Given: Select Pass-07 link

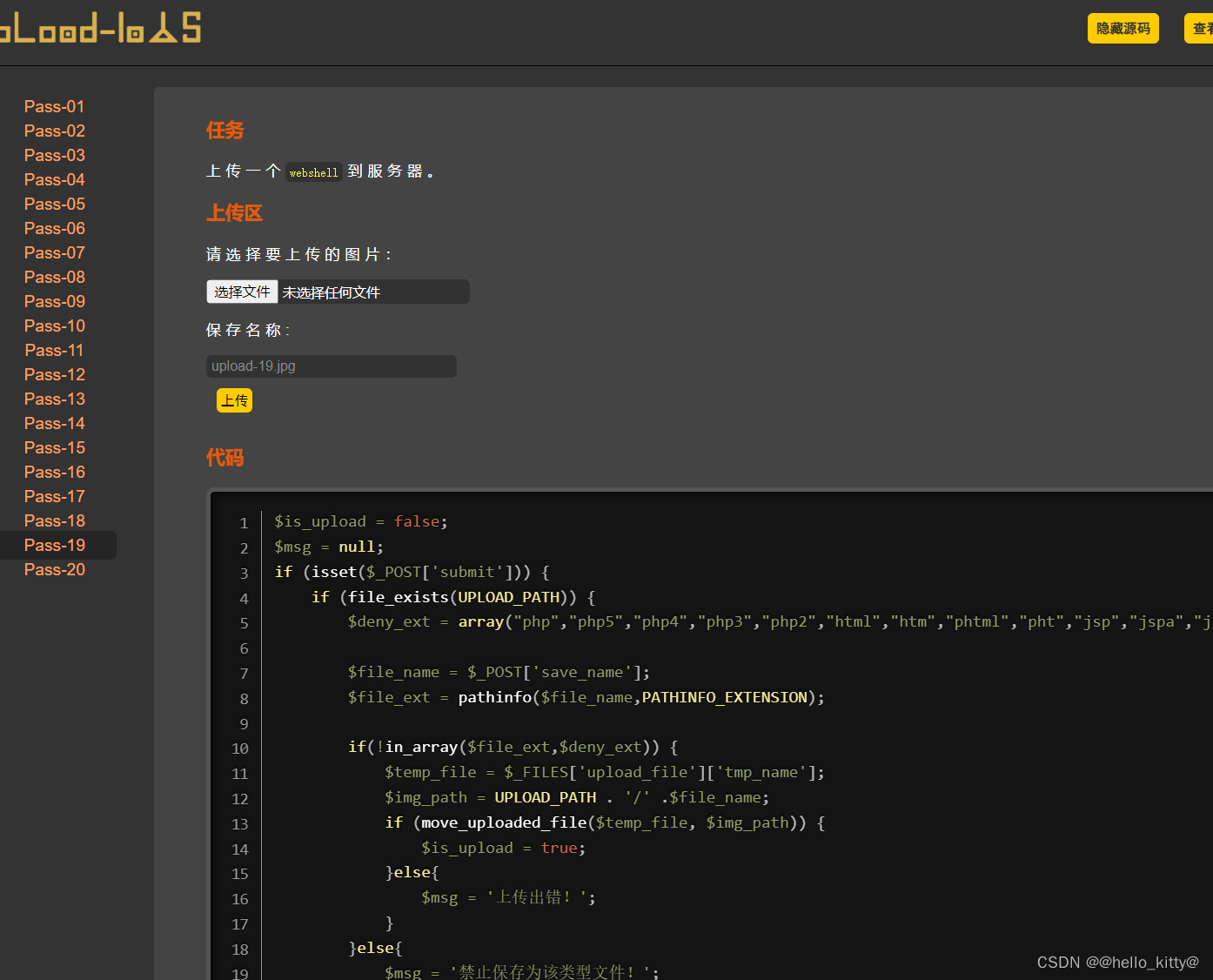Looking at the screenshot, I should click(55, 252).
